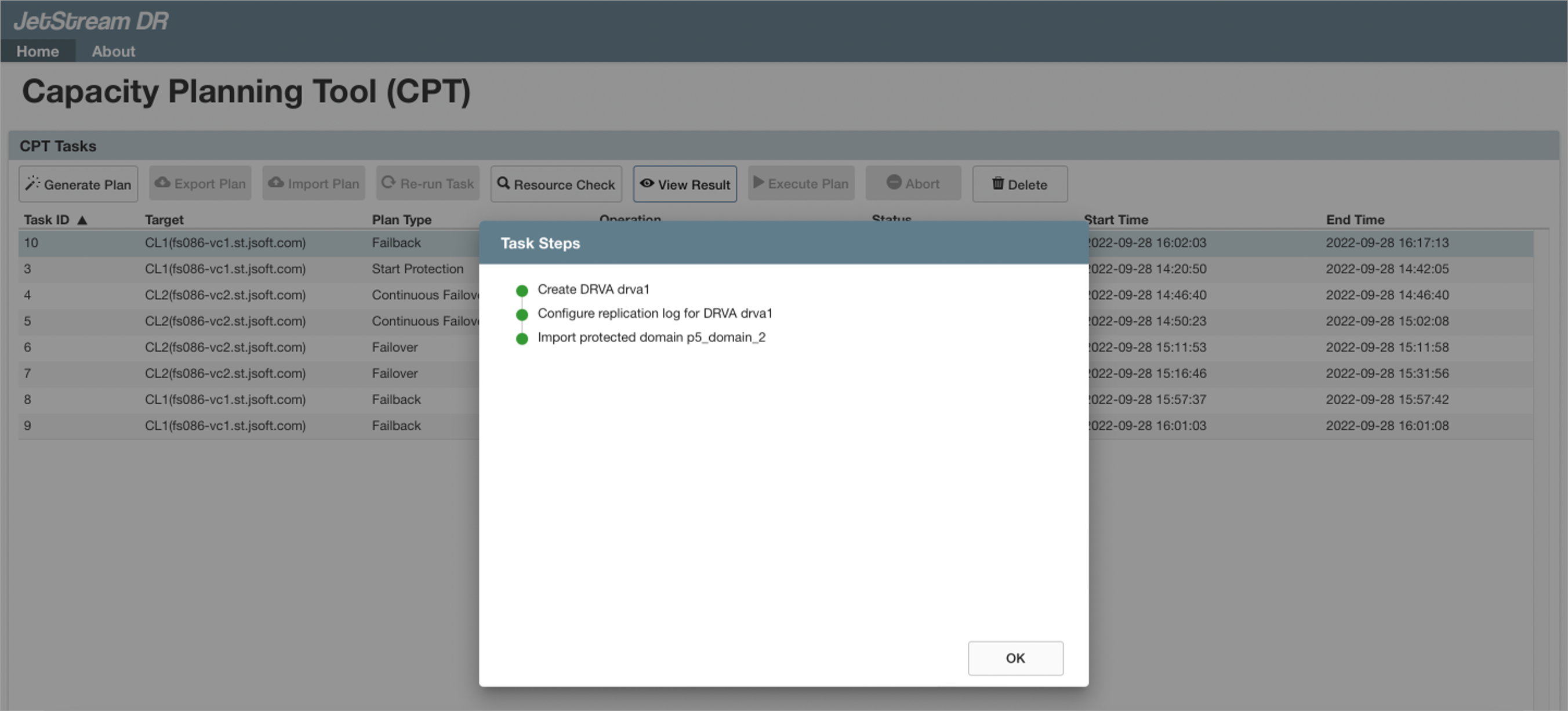The height and width of the screenshot is (711, 1568).
Task: Open the About tab
Action: [x=113, y=51]
